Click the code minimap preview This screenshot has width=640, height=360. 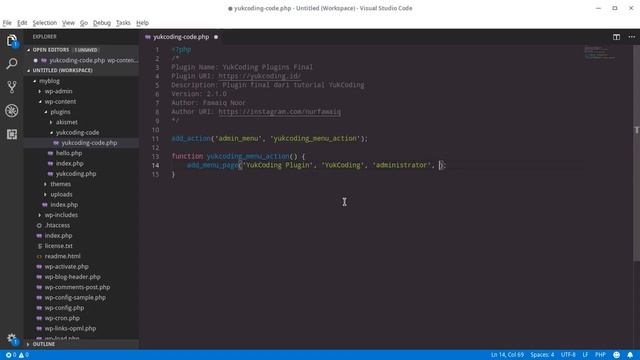coord(600,53)
